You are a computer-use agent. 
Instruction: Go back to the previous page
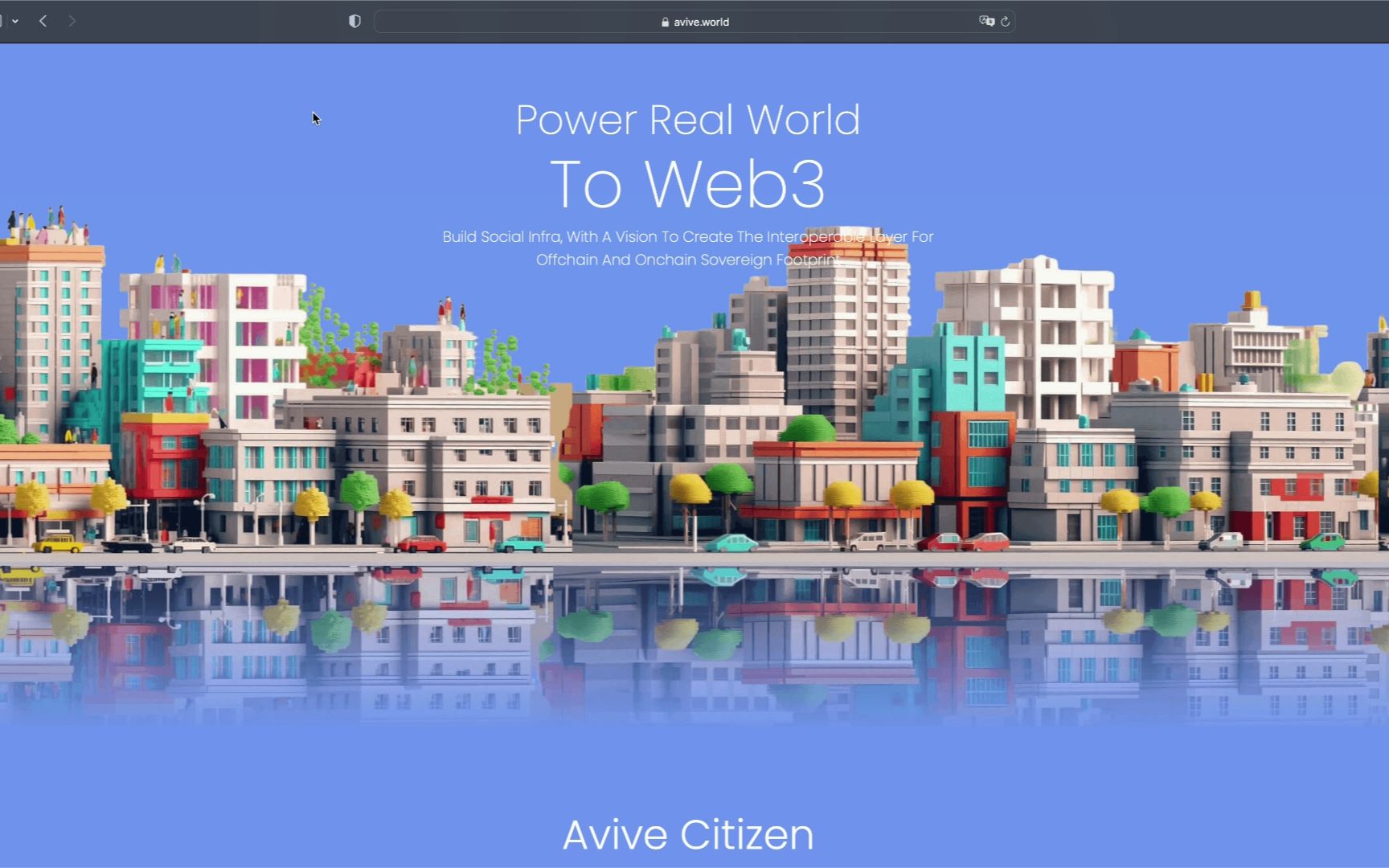click(43, 22)
